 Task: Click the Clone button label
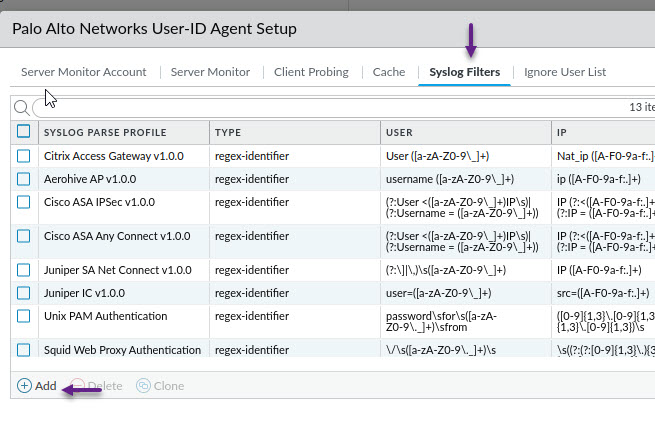pos(169,386)
